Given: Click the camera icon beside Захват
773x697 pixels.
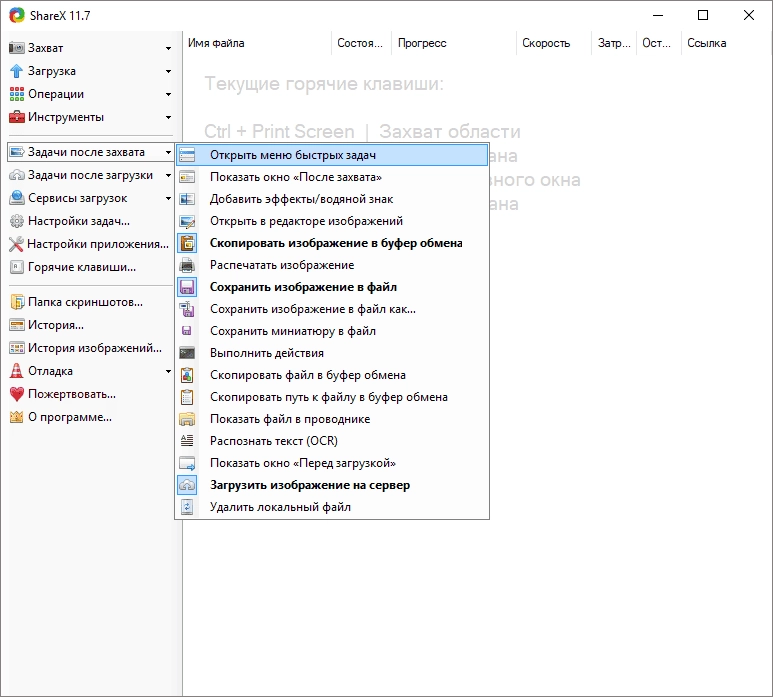Looking at the screenshot, I should [x=17, y=48].
